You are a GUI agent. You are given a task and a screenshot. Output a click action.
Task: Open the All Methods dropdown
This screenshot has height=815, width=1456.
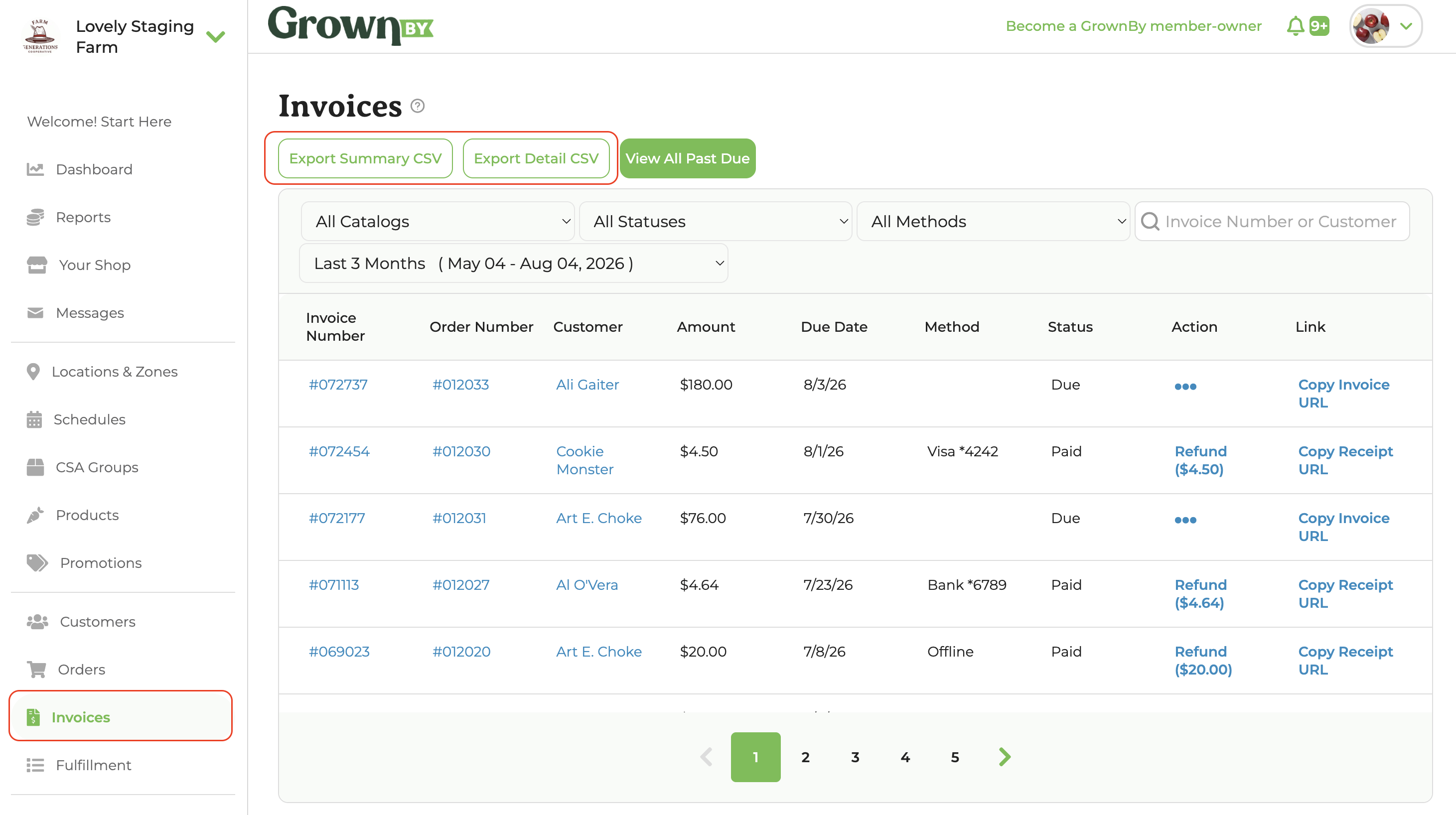click(993, 222)
